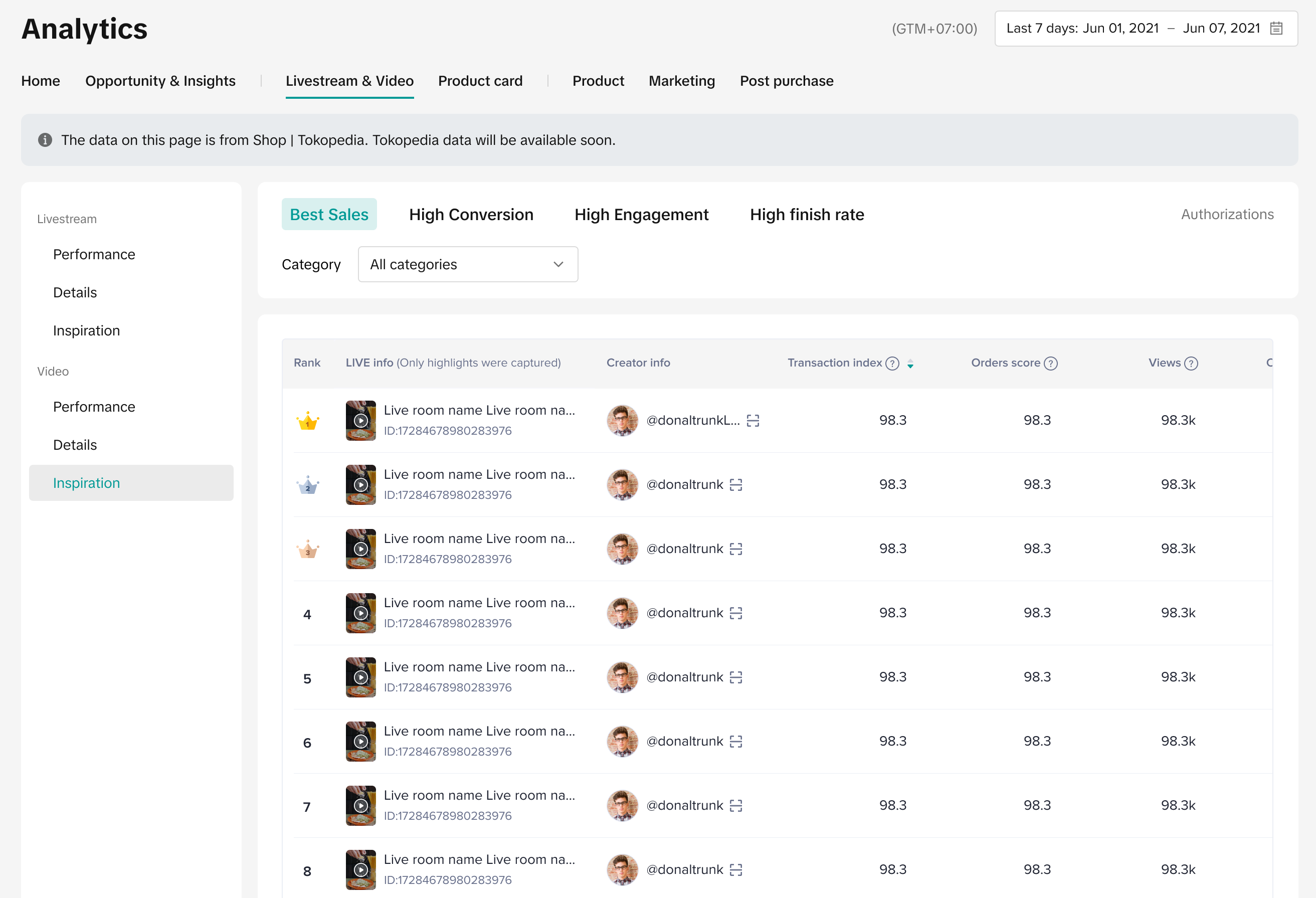1316x898 pixels.
Task: Open the Product card menu tab
Action: click(480, 81)
